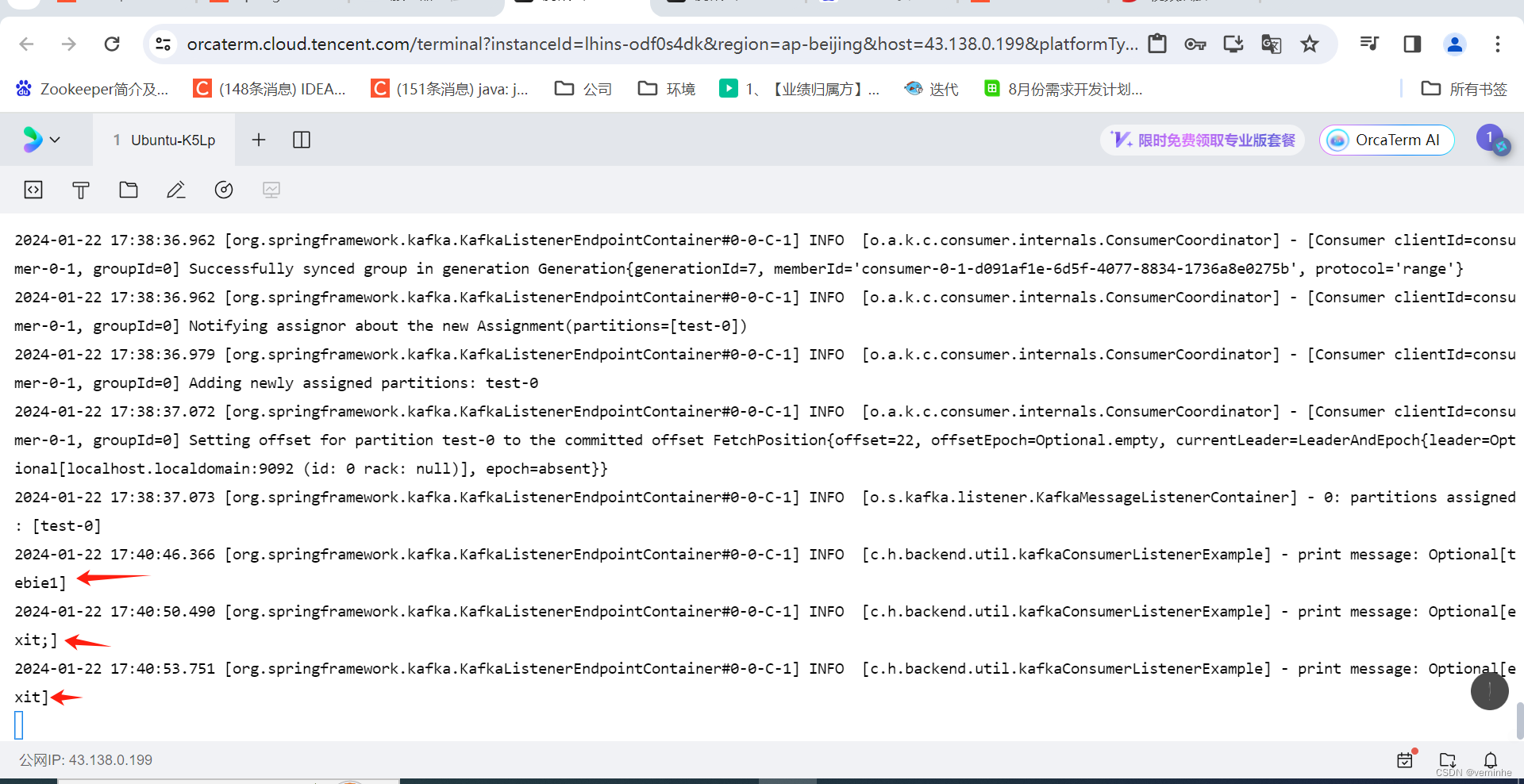
Task: Open notifications via the bell icon
Action: point(1491,759)
